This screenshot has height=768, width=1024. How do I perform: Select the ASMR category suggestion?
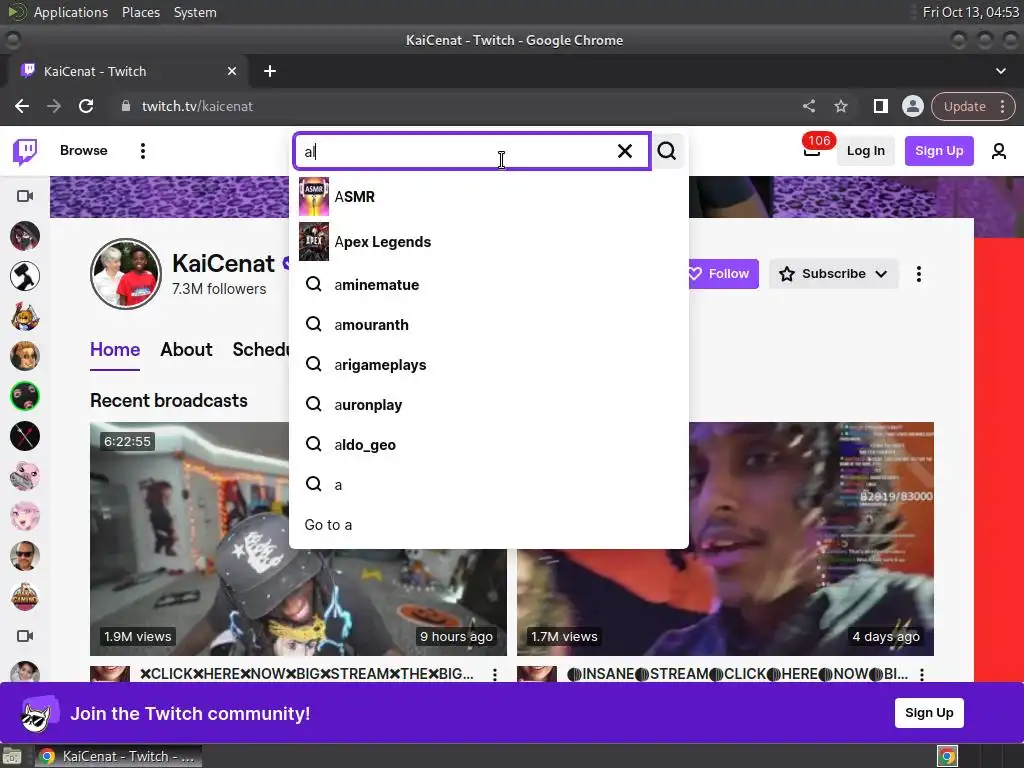click(488, 197)
